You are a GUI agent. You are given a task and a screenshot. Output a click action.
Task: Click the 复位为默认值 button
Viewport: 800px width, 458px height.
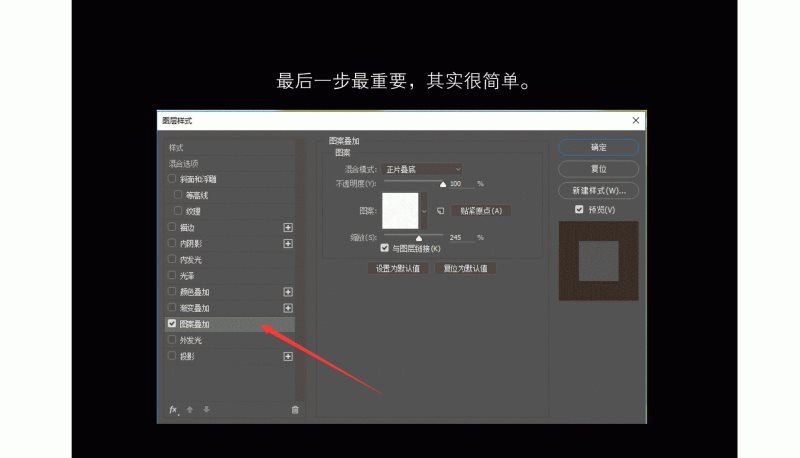(465, 268)
